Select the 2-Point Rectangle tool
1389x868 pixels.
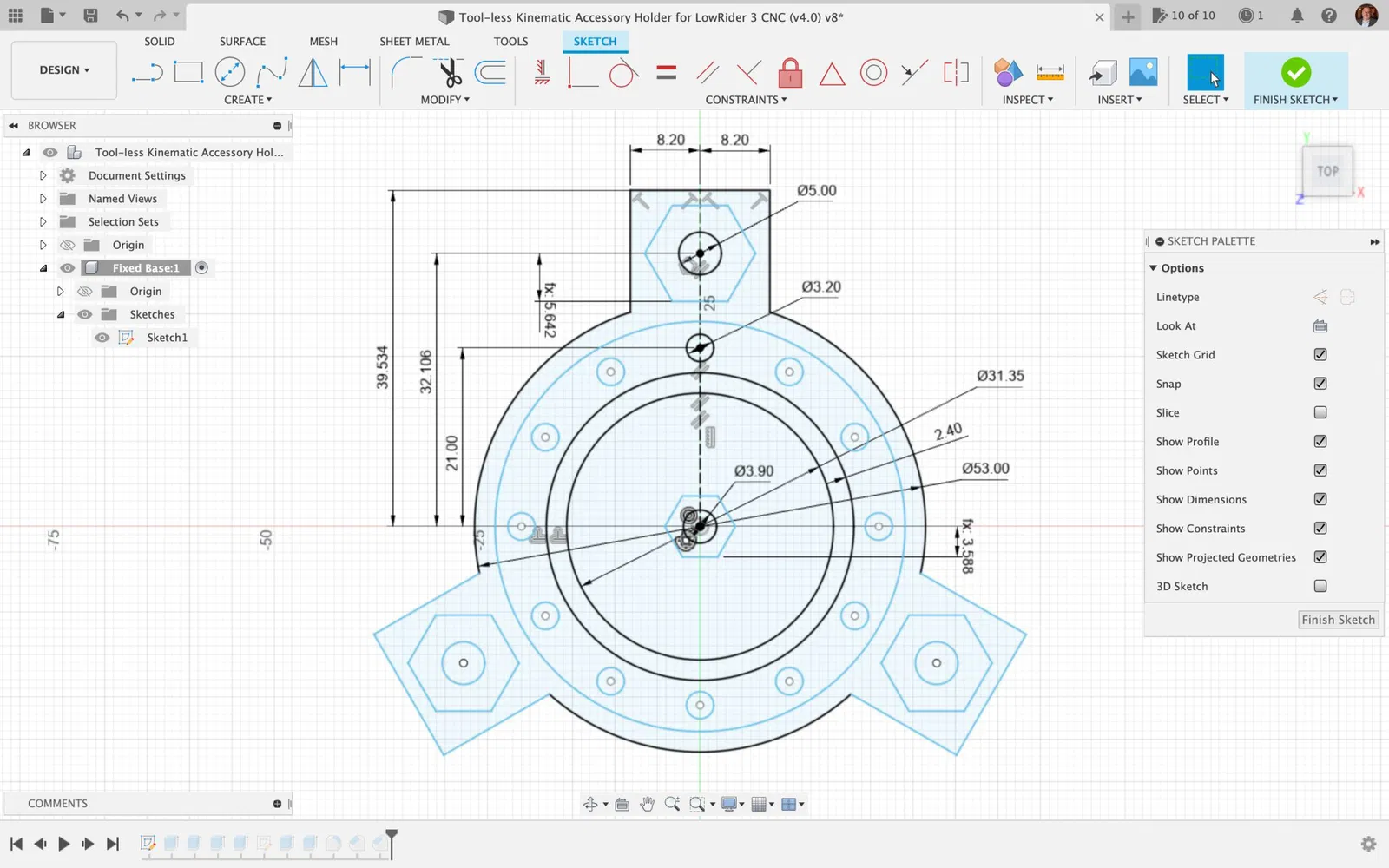tap(188, 73)
